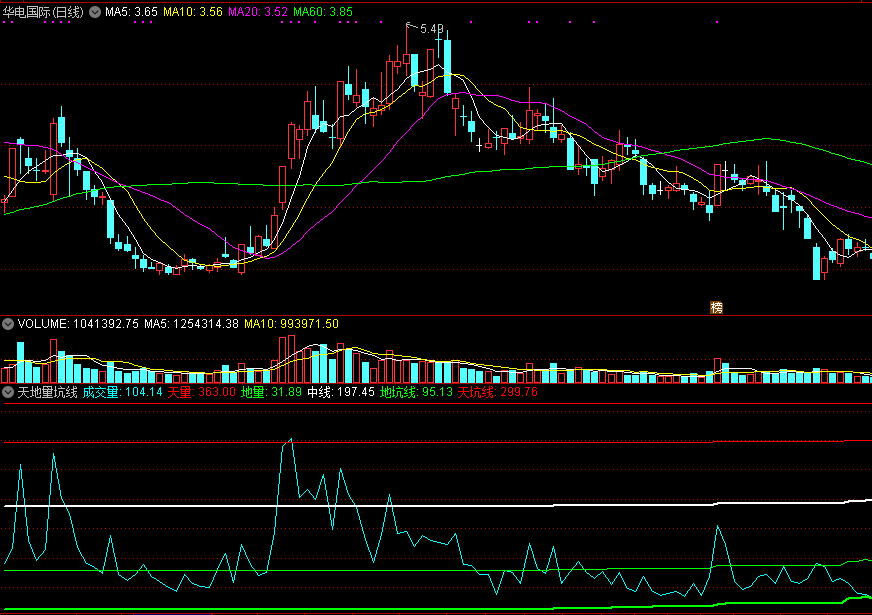This screenshot has width=872, height=615.
Task: Click the 成交量: 104.14 value
Action: tap(122, 392)
